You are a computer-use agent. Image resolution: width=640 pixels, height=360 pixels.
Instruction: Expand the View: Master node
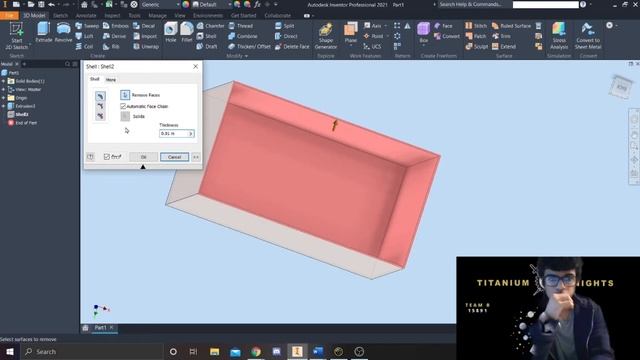[4, 89]
